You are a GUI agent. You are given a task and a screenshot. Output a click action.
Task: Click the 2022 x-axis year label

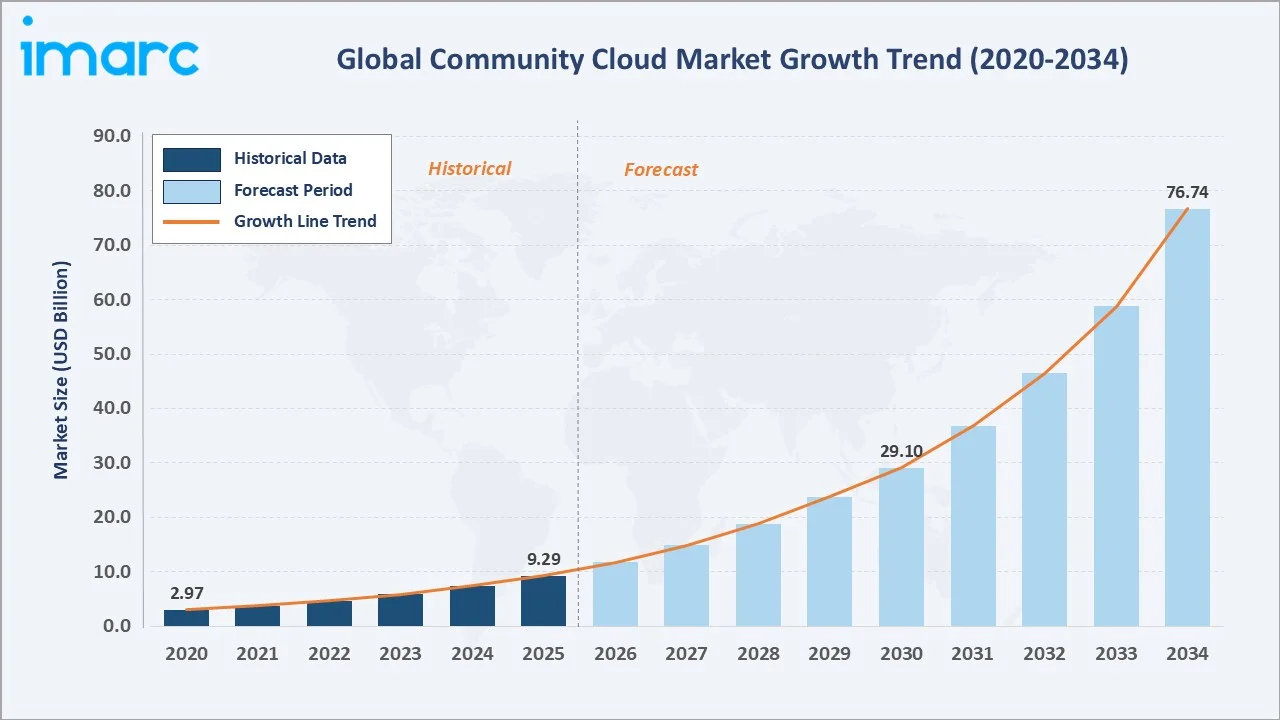coord(329,654)
